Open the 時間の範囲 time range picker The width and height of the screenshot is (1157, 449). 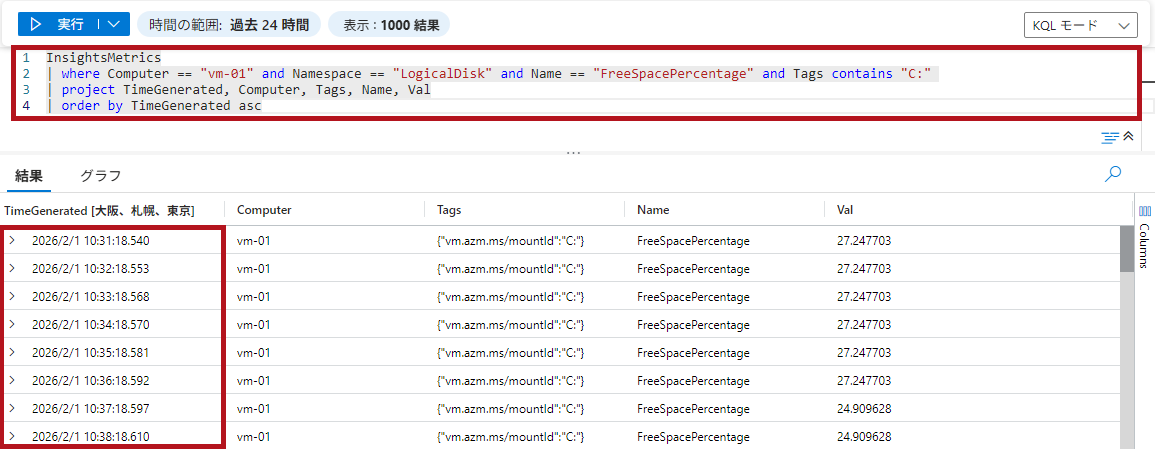coord(228,24)
